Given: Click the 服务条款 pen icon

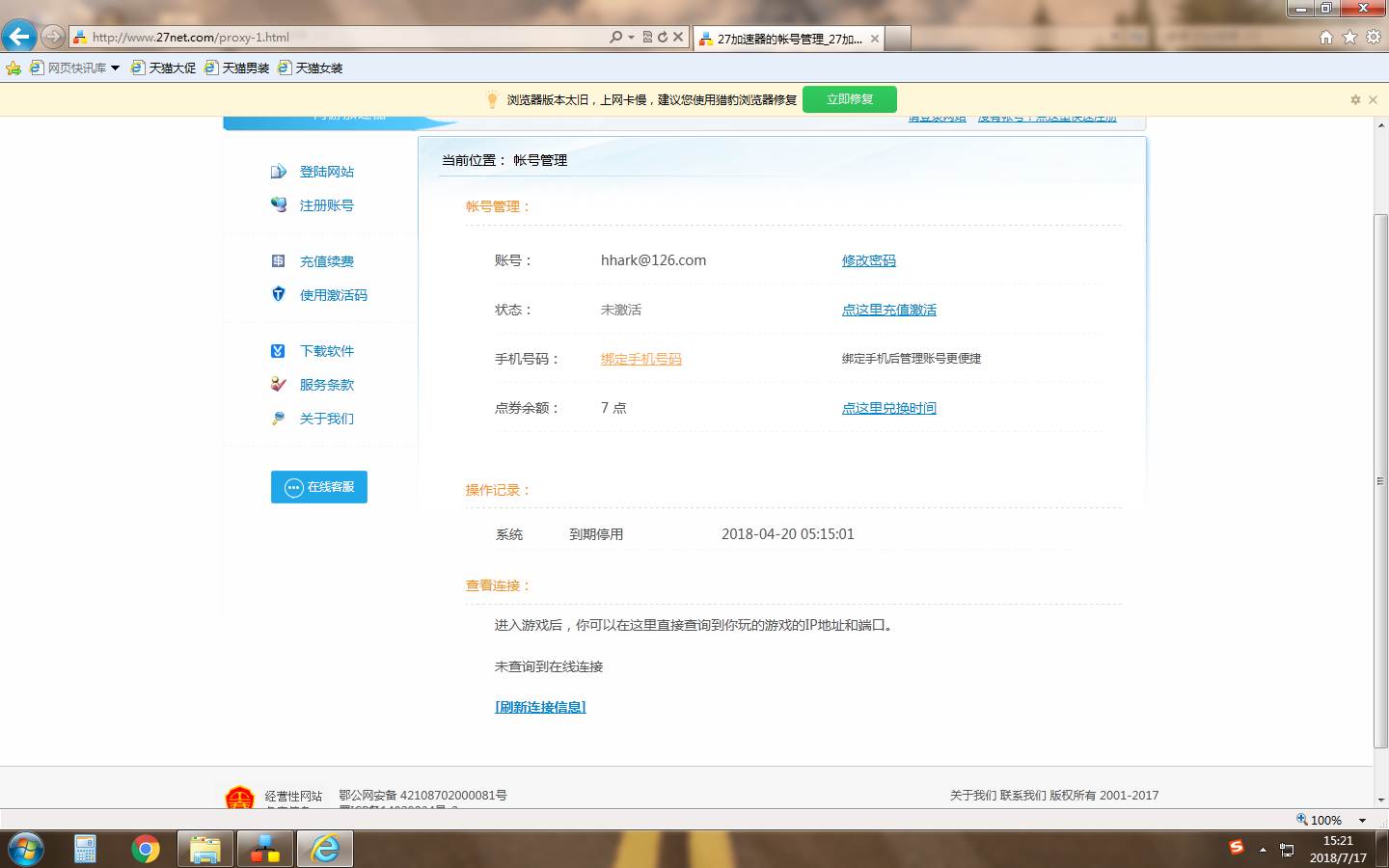Looking at the screenshot, I should 278,384.
